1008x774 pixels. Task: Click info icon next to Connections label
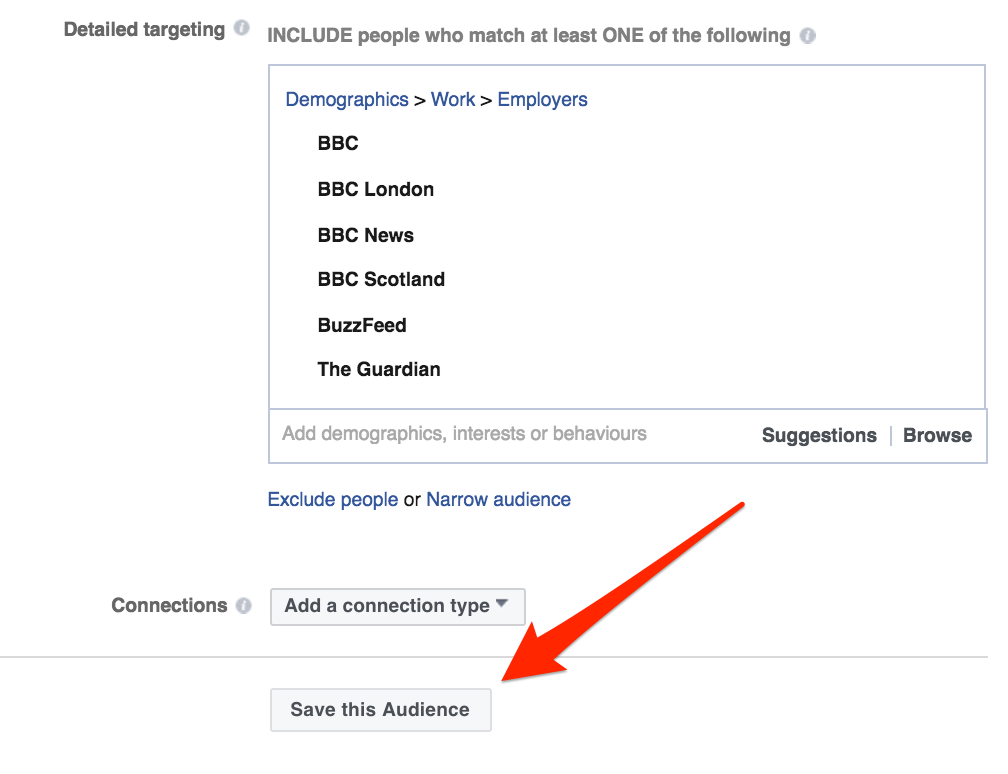(x=243, y=606)
